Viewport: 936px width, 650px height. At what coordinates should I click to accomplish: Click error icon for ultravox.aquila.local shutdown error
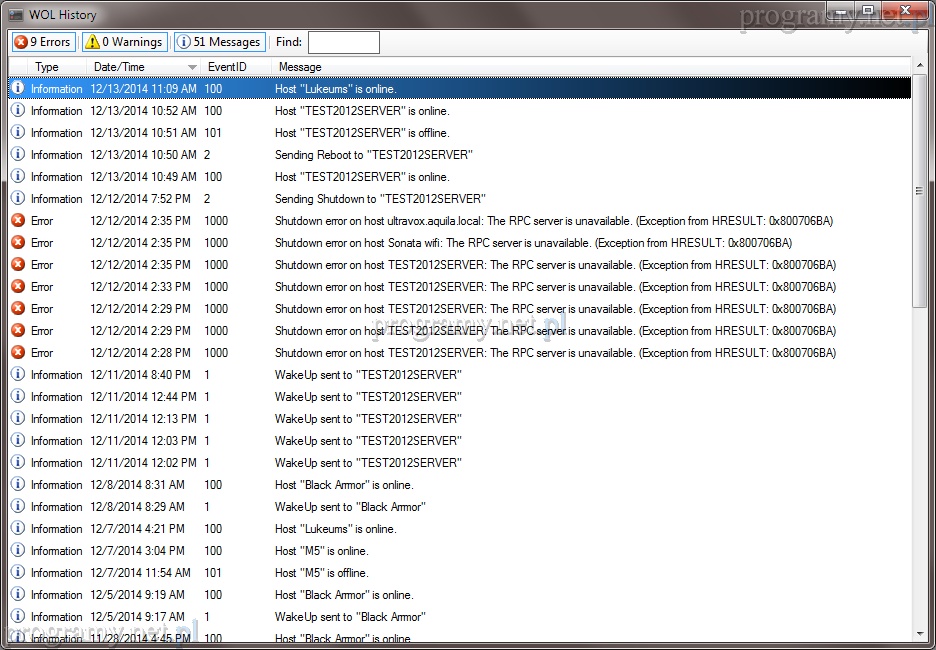pyautogui.click(x=17, y=221)
